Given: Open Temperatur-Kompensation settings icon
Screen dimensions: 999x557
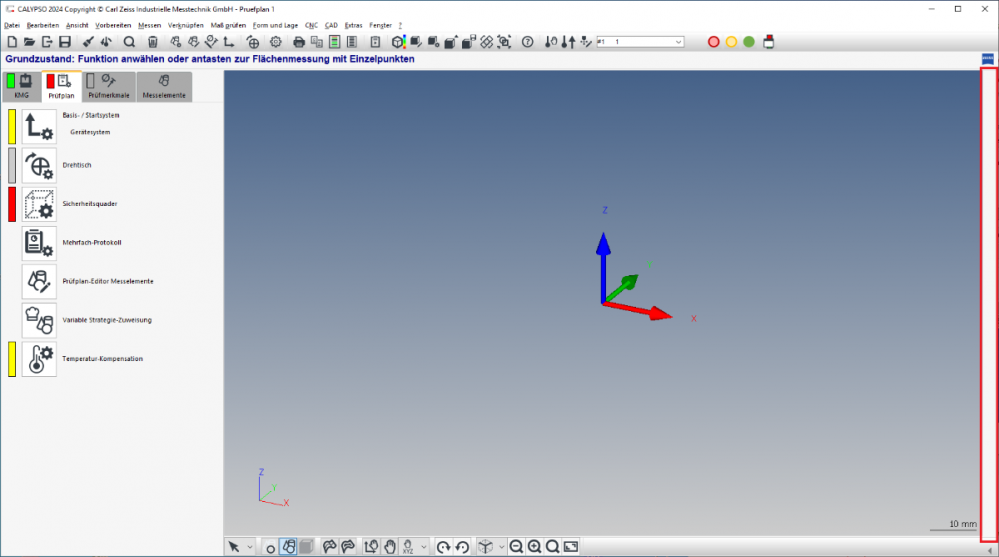Looking at the screenshot, I should [39, 359].
